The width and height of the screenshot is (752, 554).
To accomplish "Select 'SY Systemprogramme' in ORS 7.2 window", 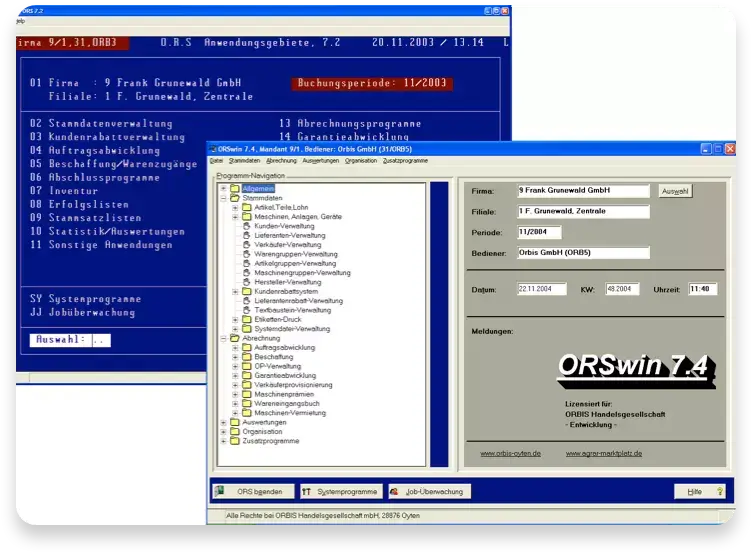I will point(85,299).
